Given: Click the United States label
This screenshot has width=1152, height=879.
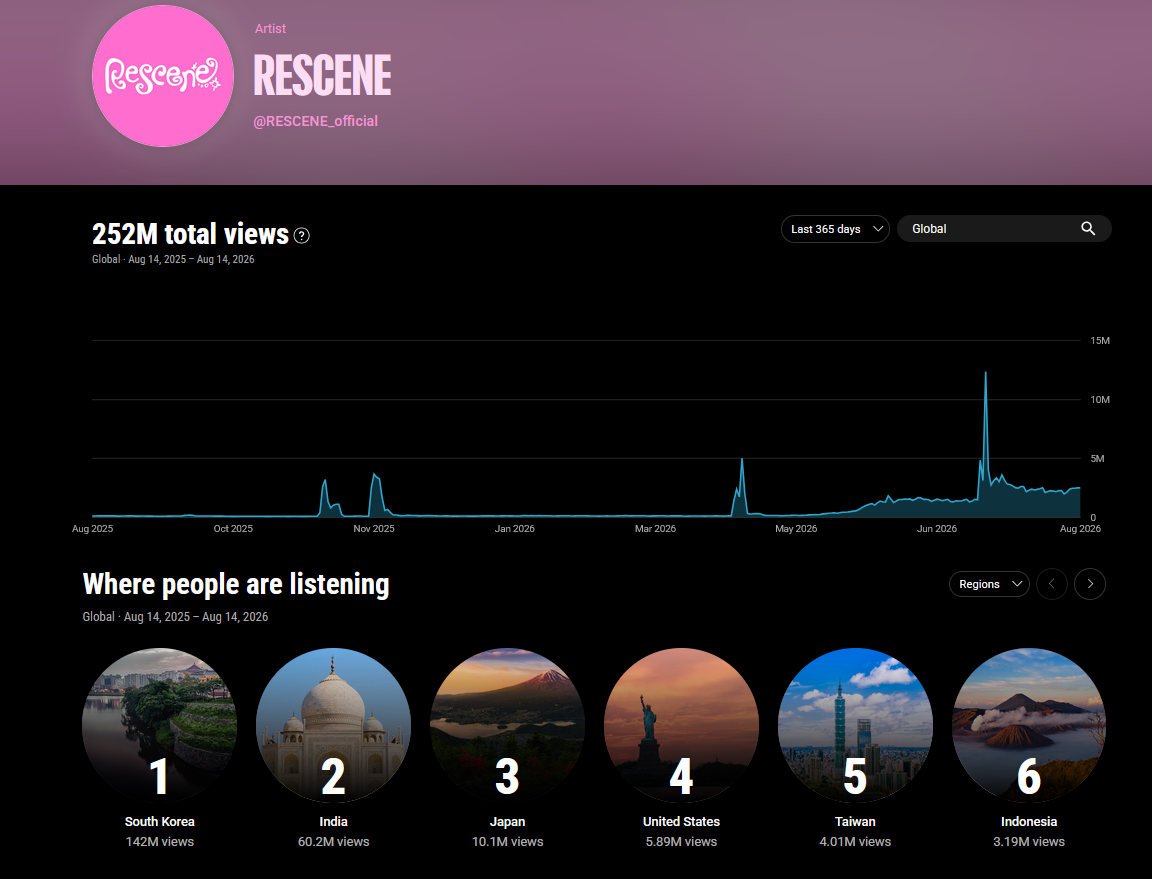Looking at the screenshot, I should [681, 822].
